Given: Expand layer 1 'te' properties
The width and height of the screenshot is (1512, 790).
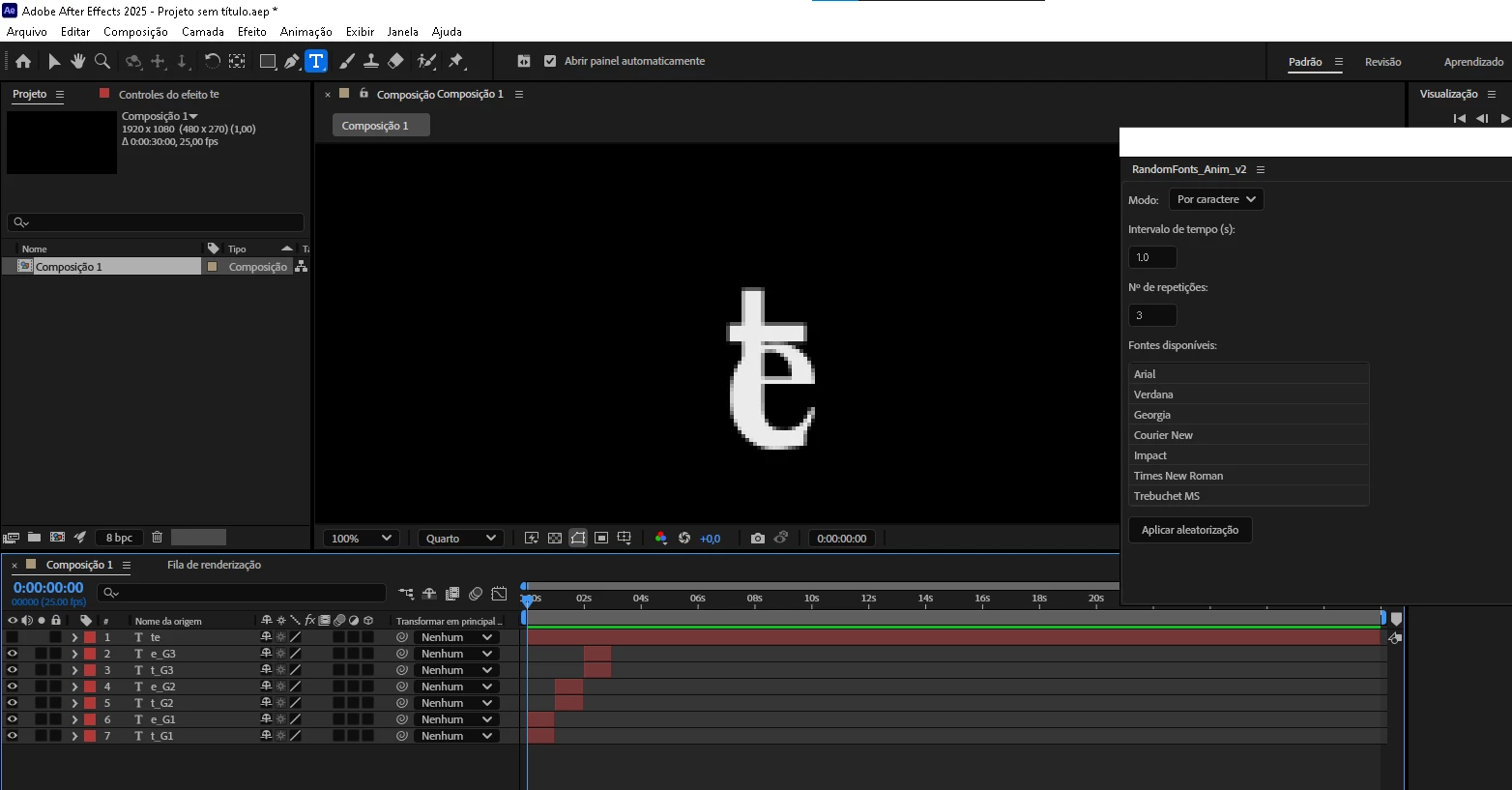Looking at the screenshot, I should click(74, 637).
